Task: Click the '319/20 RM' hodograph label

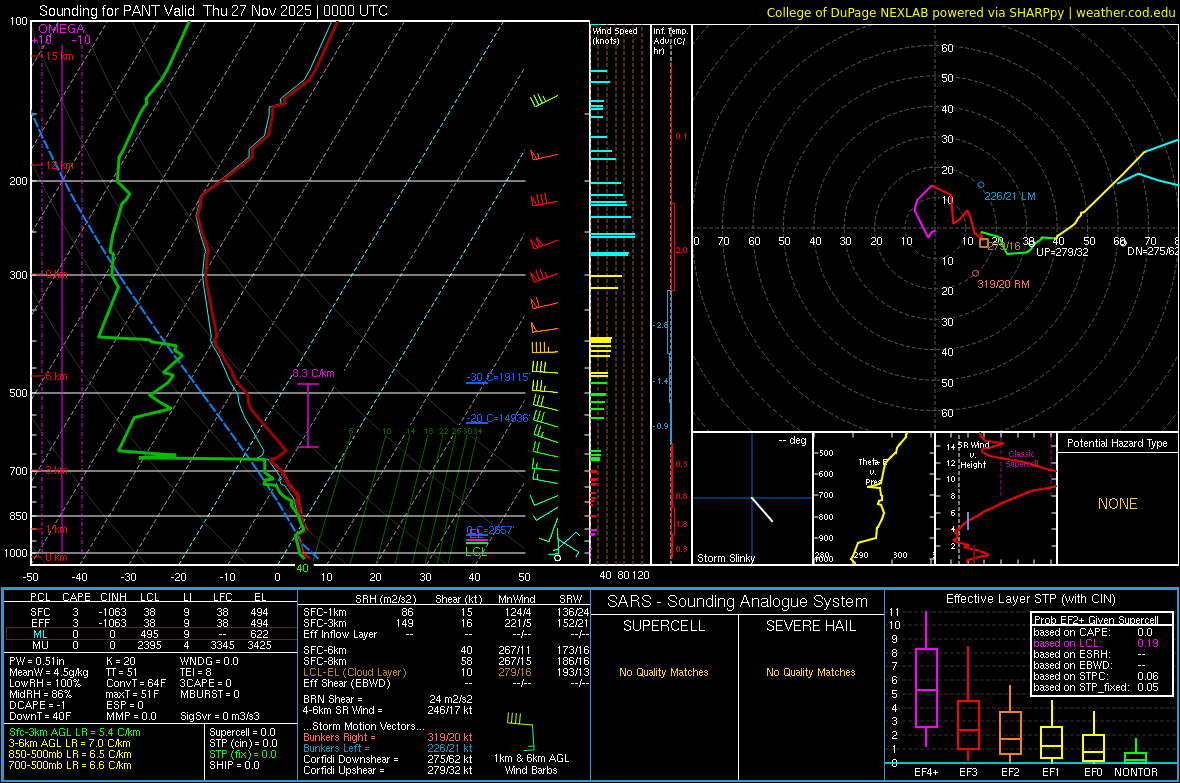Action: point(1003,285)
